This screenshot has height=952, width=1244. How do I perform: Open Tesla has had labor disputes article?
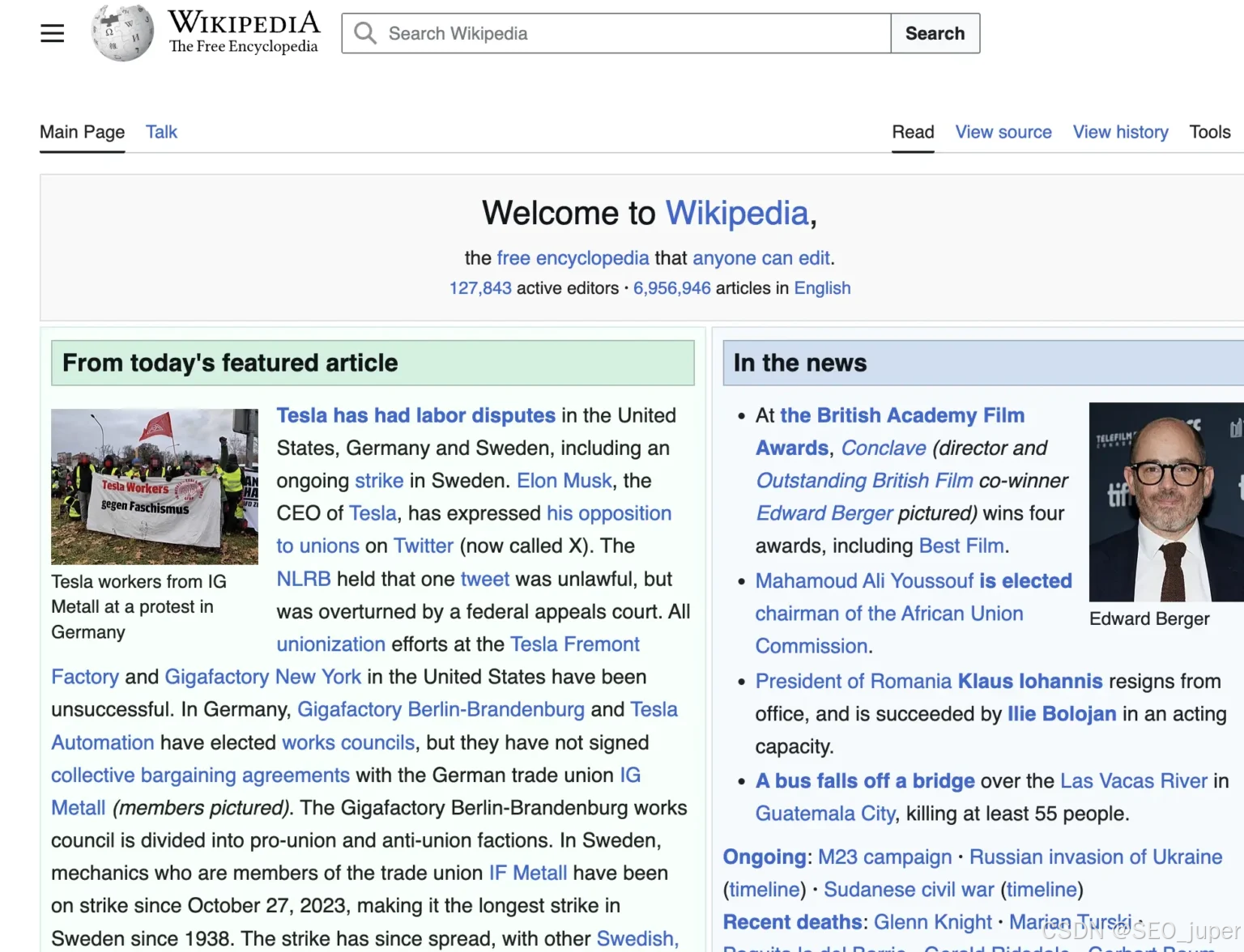416,415
